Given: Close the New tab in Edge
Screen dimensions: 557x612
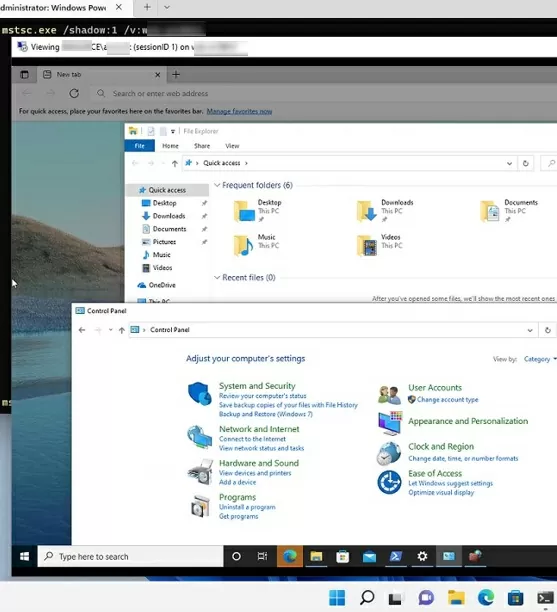Looking at the screenshot, I should (x=158, y=75).
